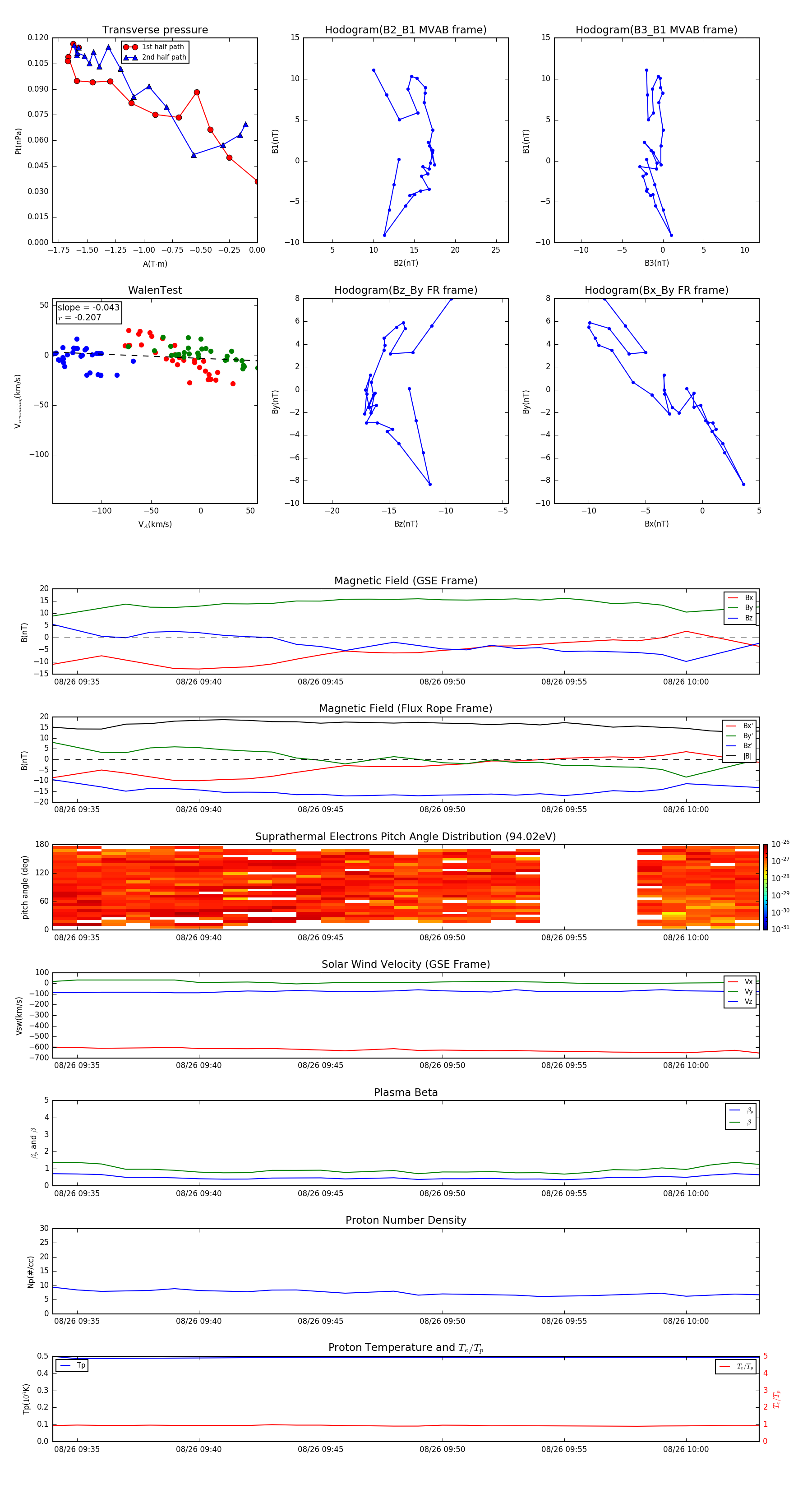Click the "Proton Temperature and Te/Tp" title
Viewport: 812px width, 1489px height.
click(x=406, y=1348)
